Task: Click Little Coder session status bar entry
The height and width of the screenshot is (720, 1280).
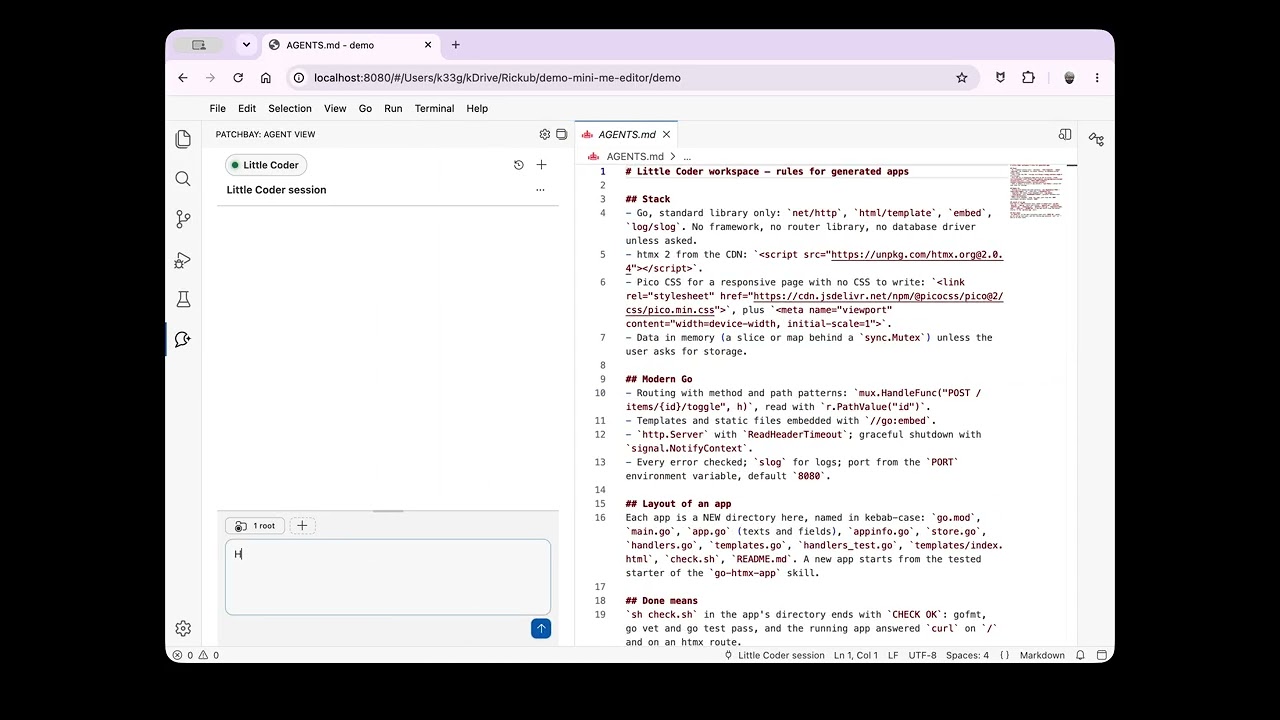Action: [773, 655]
